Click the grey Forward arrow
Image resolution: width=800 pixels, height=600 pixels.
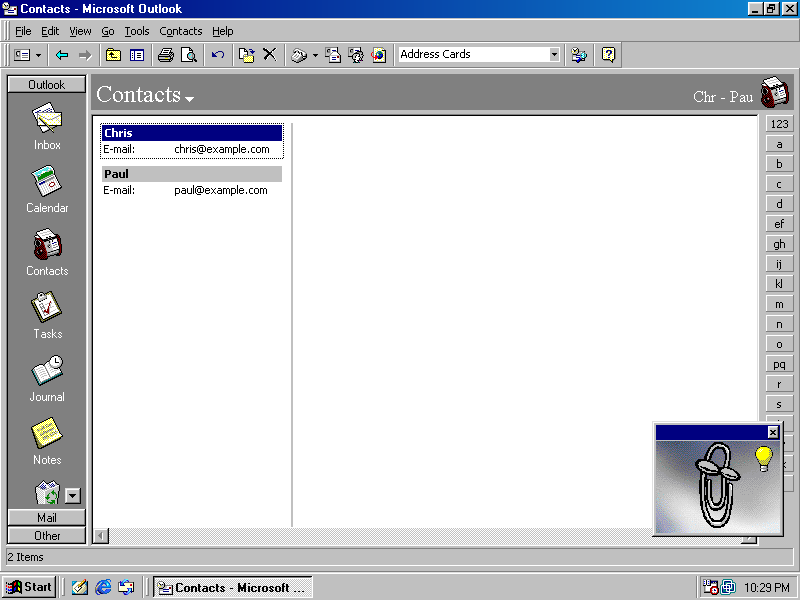coord(85,55)
